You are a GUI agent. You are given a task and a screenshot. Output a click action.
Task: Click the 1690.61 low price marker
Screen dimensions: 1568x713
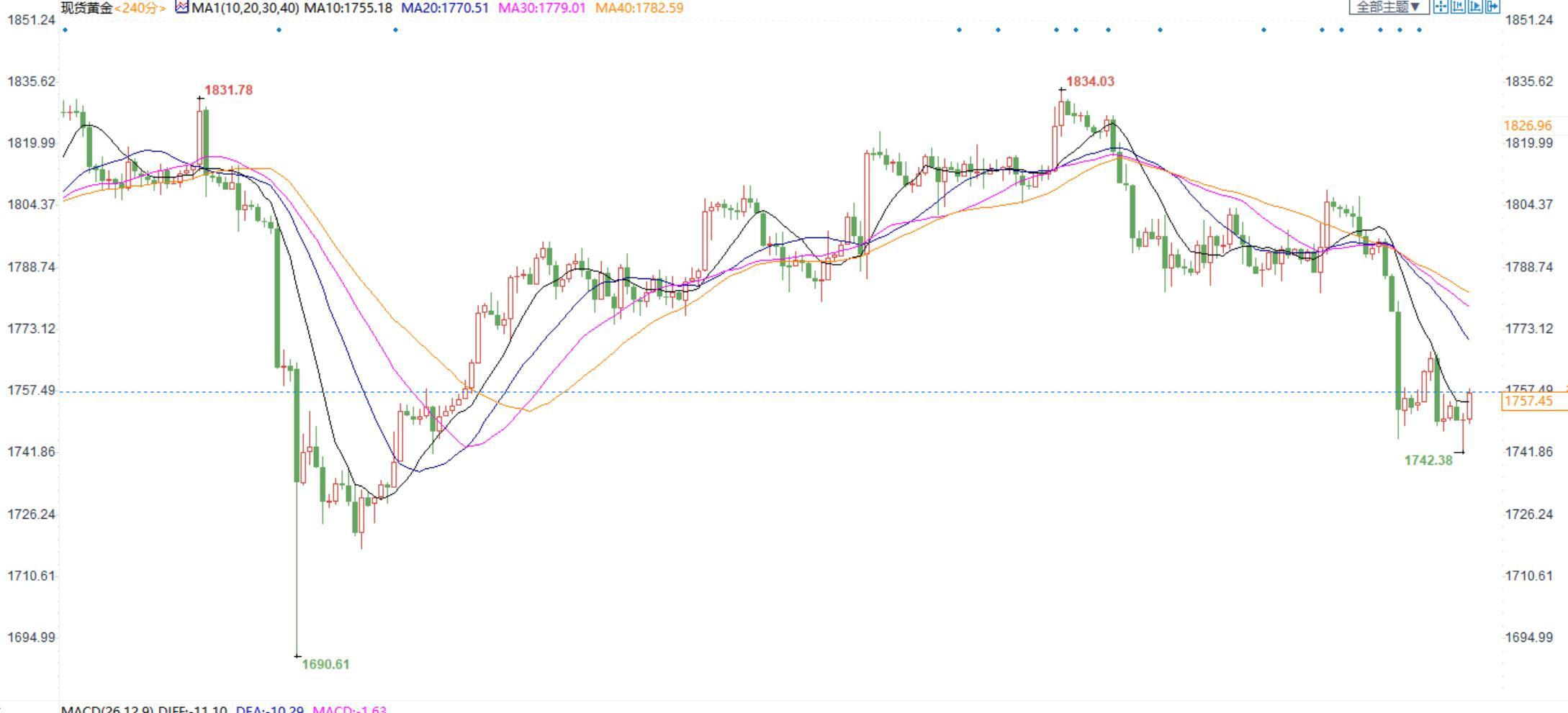325,665
